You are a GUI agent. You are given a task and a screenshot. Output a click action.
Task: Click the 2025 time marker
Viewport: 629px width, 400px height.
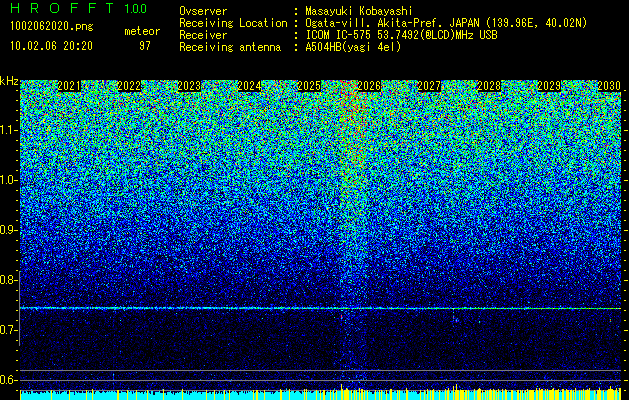click(x=309, y=86)
